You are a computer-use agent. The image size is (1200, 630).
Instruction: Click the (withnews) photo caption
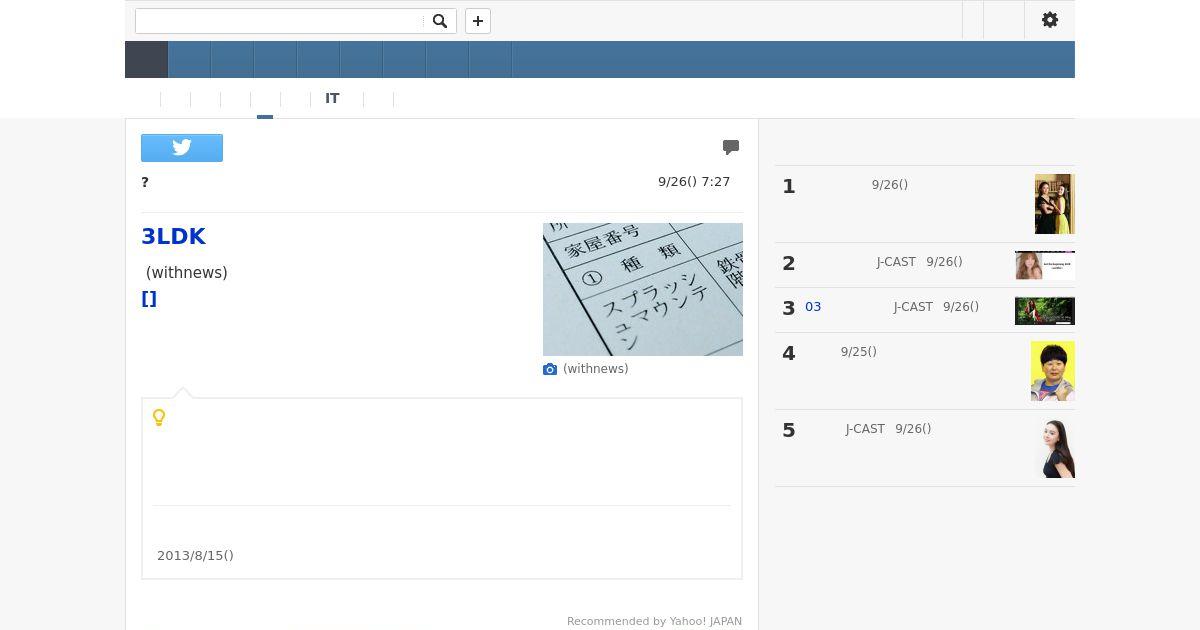pyautogui.click(x=596, y=369)
